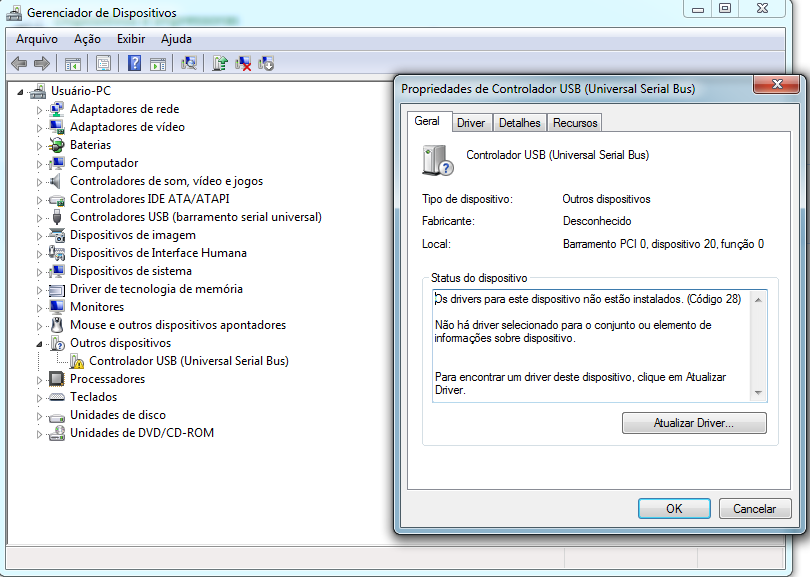Click the Disable device toolbar icon
Screen dimensions: 810x577
265,63
